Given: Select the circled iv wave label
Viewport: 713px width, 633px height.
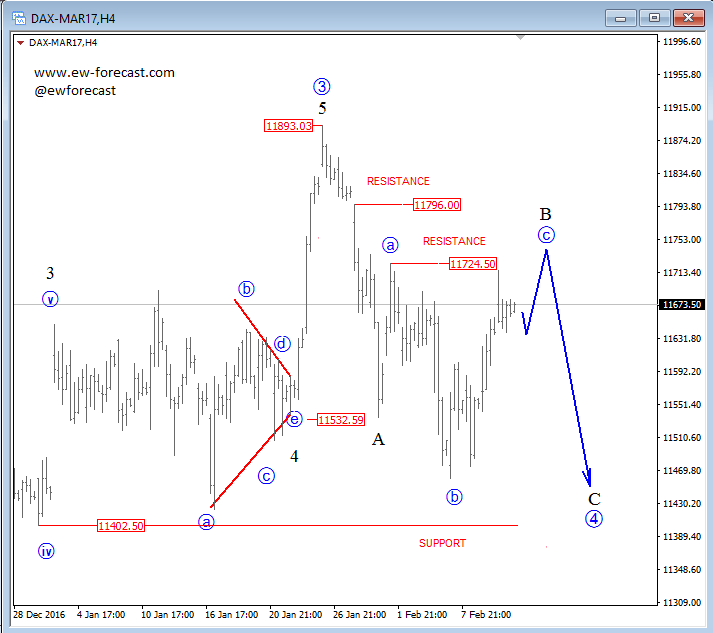Looking at the screenshot, I should [46, 550].
